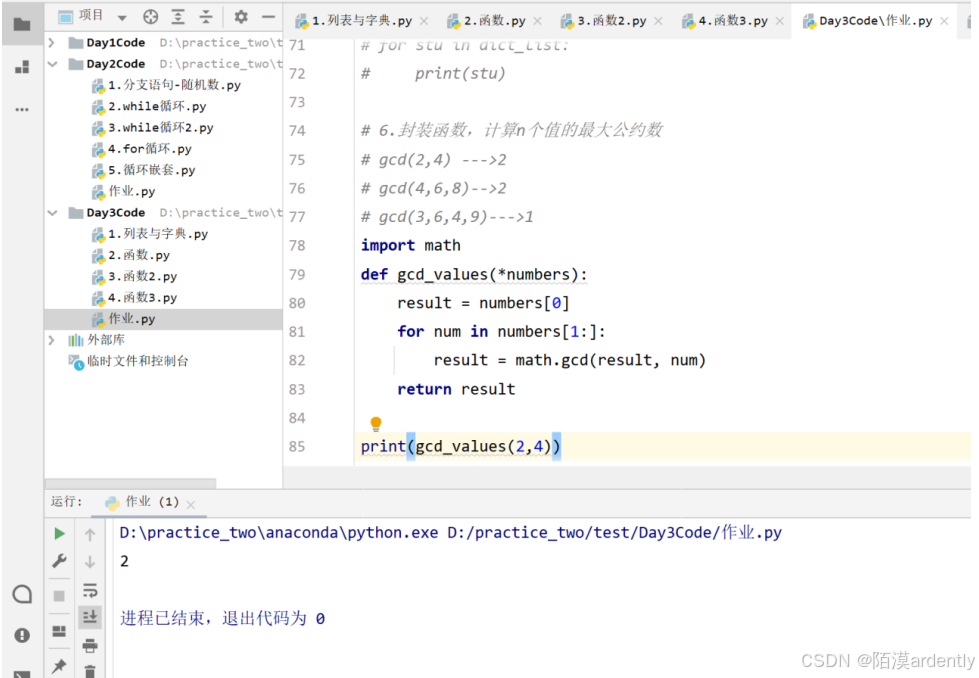Screen dimensions: 979x678
Task: Click the three-dots more tool windows icon
Action: tap(22, 109)
